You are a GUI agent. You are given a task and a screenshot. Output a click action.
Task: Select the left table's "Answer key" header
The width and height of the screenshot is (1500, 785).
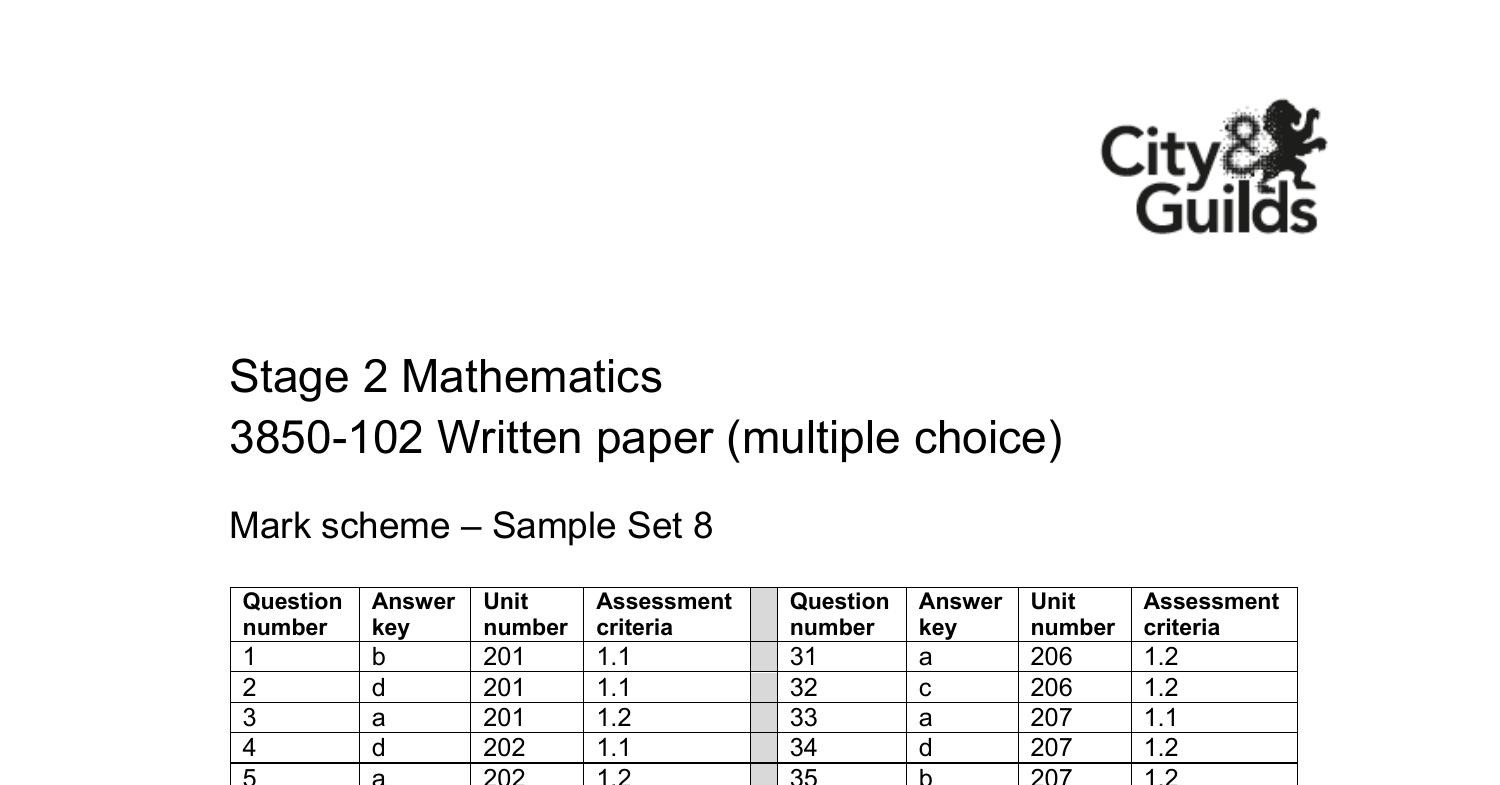[413, 614]
